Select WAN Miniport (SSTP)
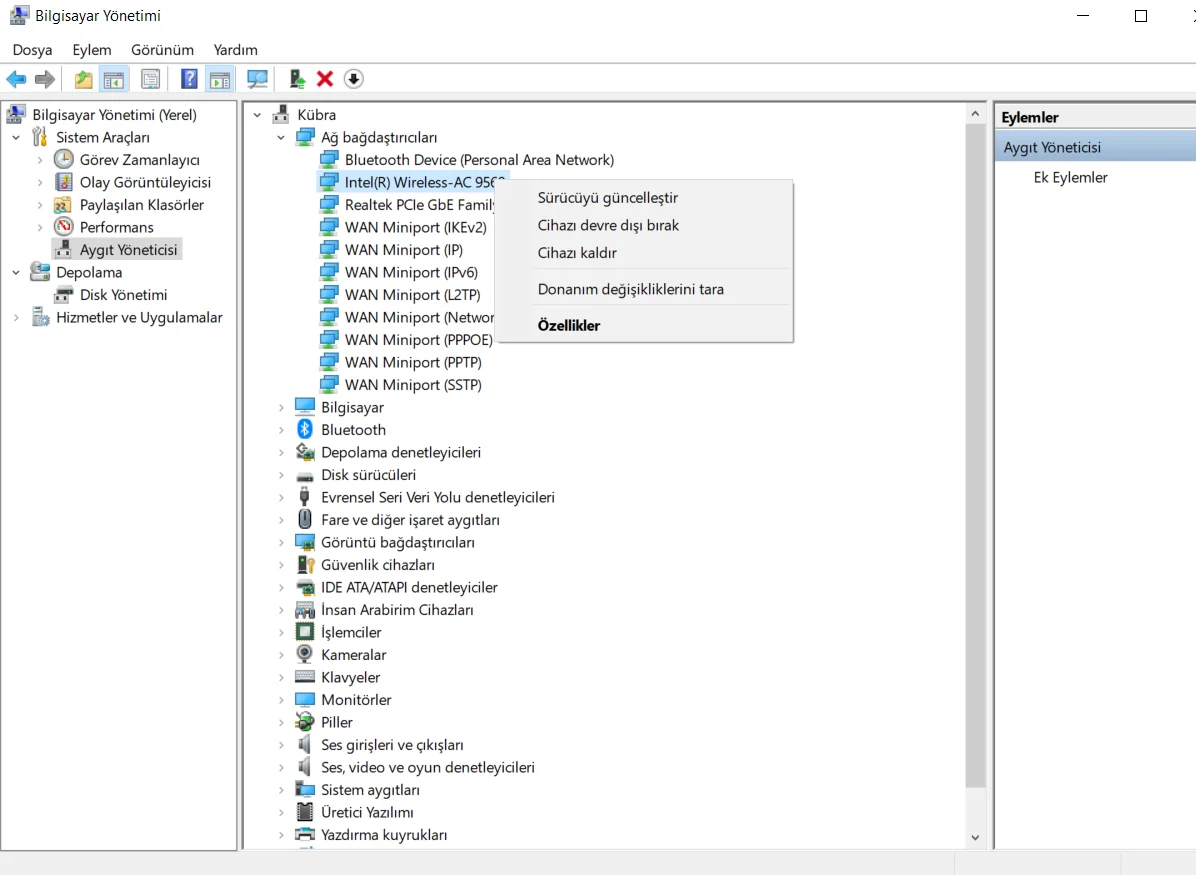 click(x=413, y=384)
